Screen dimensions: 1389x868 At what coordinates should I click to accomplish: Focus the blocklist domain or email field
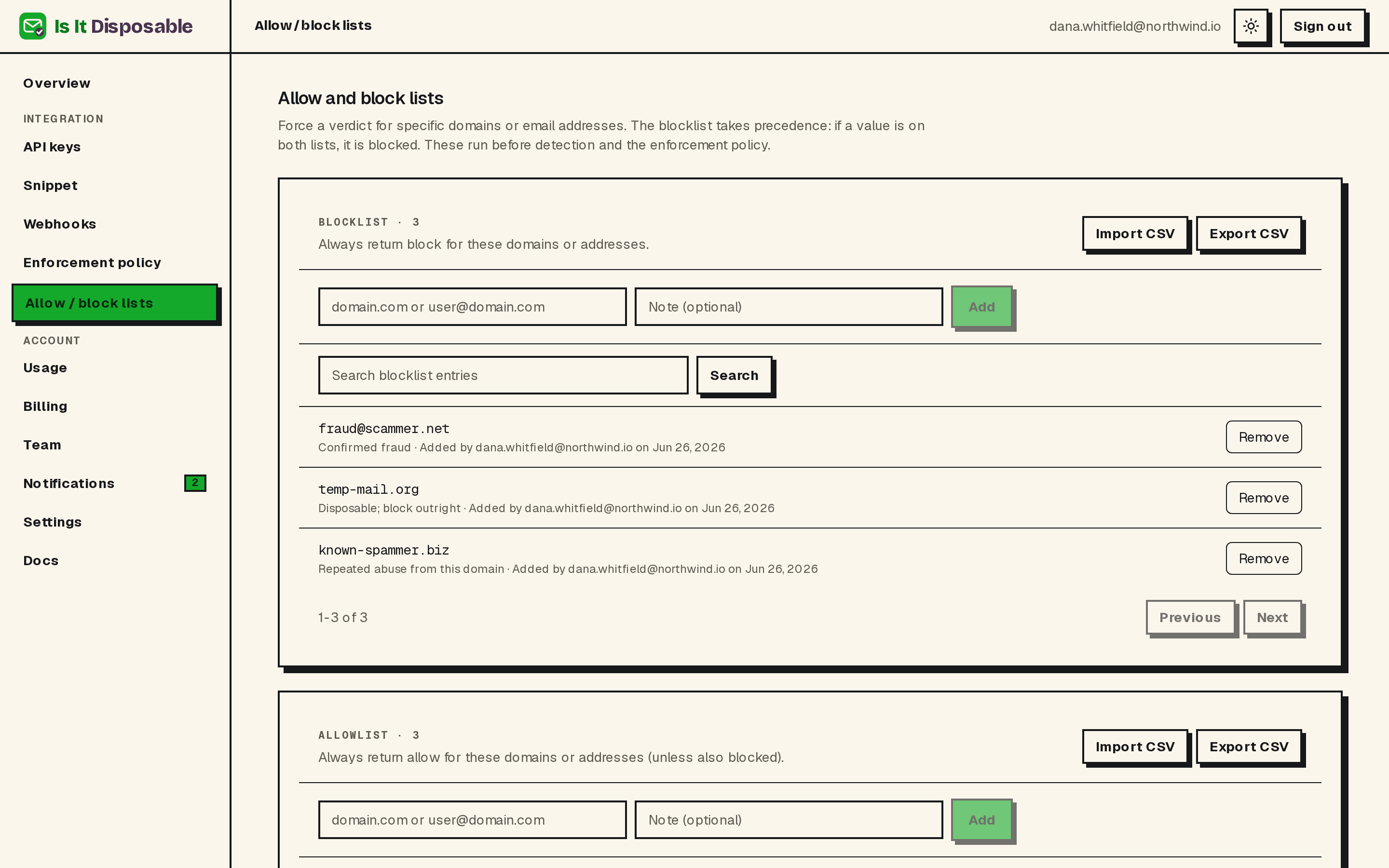click(472, 307)
